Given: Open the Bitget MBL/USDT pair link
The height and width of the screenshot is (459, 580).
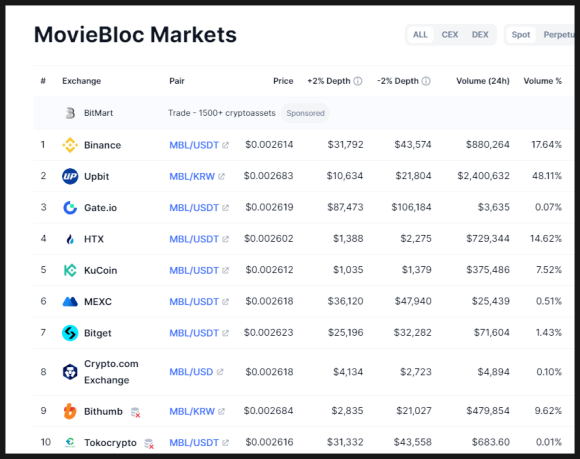Looking at the screenshot, I should pos(194,333).
